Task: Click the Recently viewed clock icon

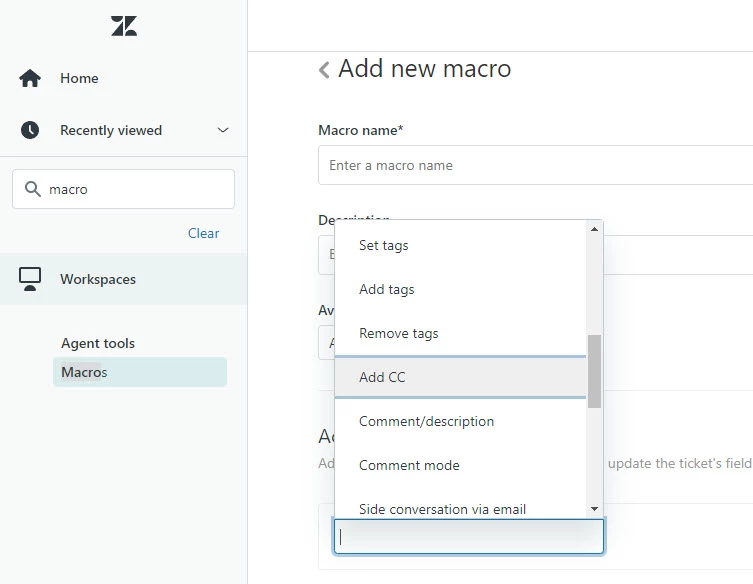Action: click(x=30, y=130)
